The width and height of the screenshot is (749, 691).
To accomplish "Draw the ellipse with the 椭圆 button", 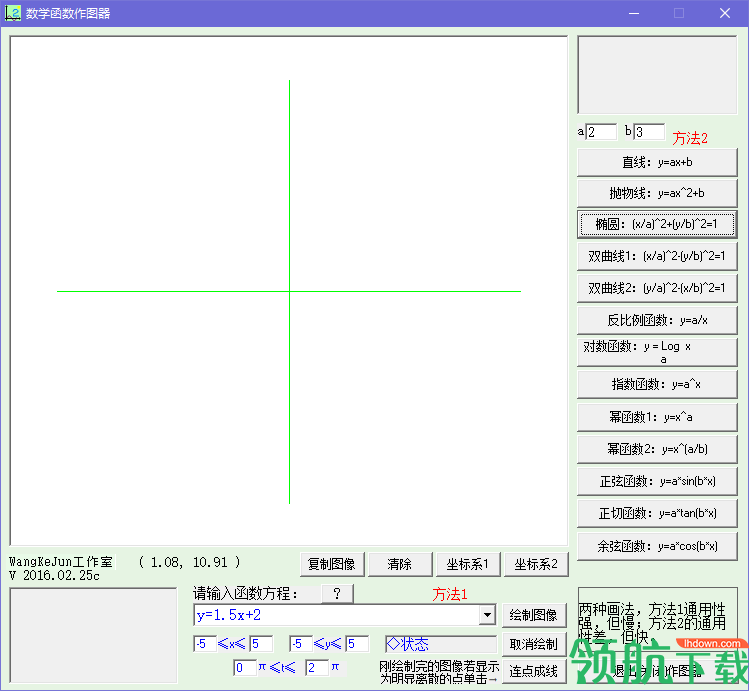I will coord(657,224).
